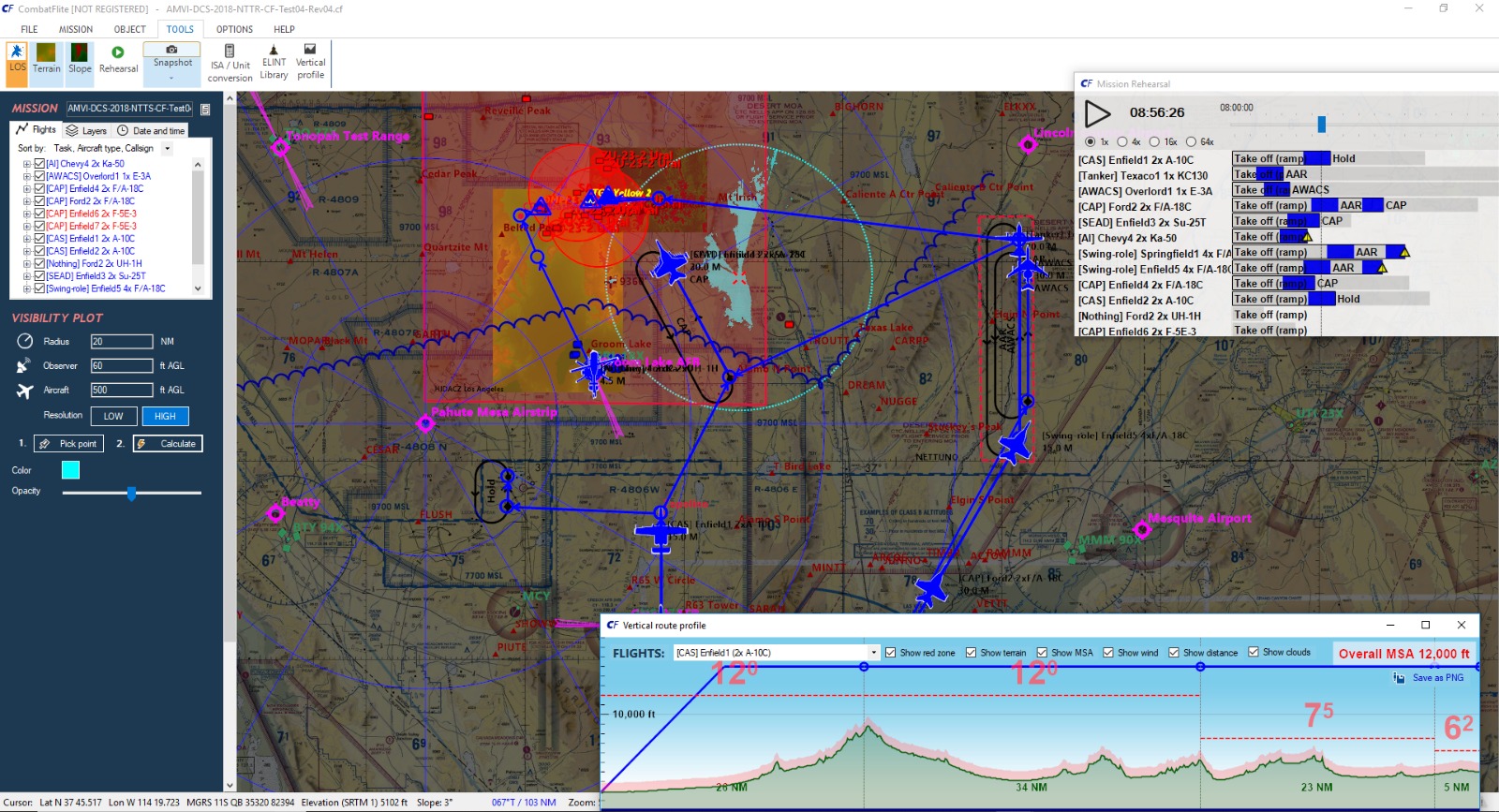
Task: Open the FILE menu
Action: pos(29,29)
